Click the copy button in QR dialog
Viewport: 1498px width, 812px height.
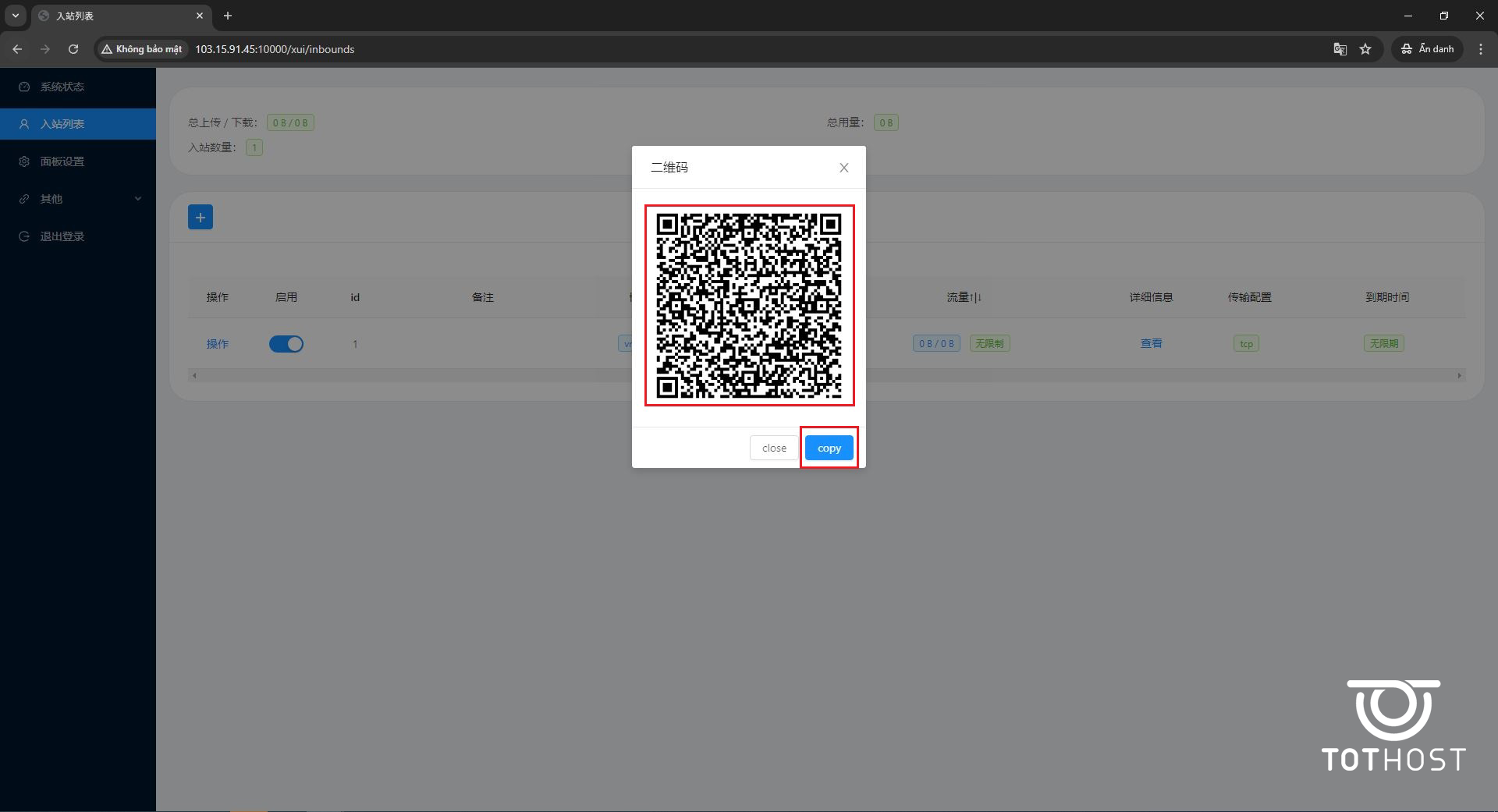tap(829, 447)
